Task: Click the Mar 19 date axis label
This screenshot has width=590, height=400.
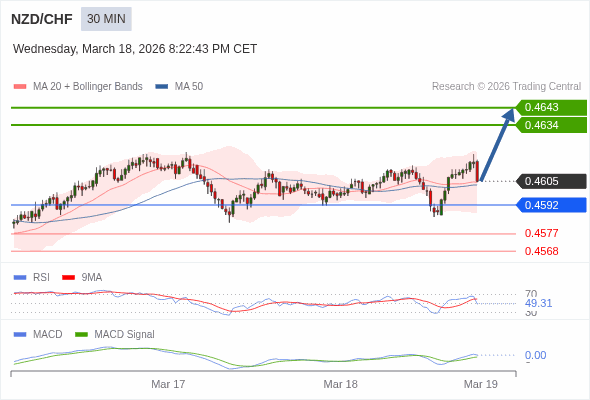Action: click(481, 384)
